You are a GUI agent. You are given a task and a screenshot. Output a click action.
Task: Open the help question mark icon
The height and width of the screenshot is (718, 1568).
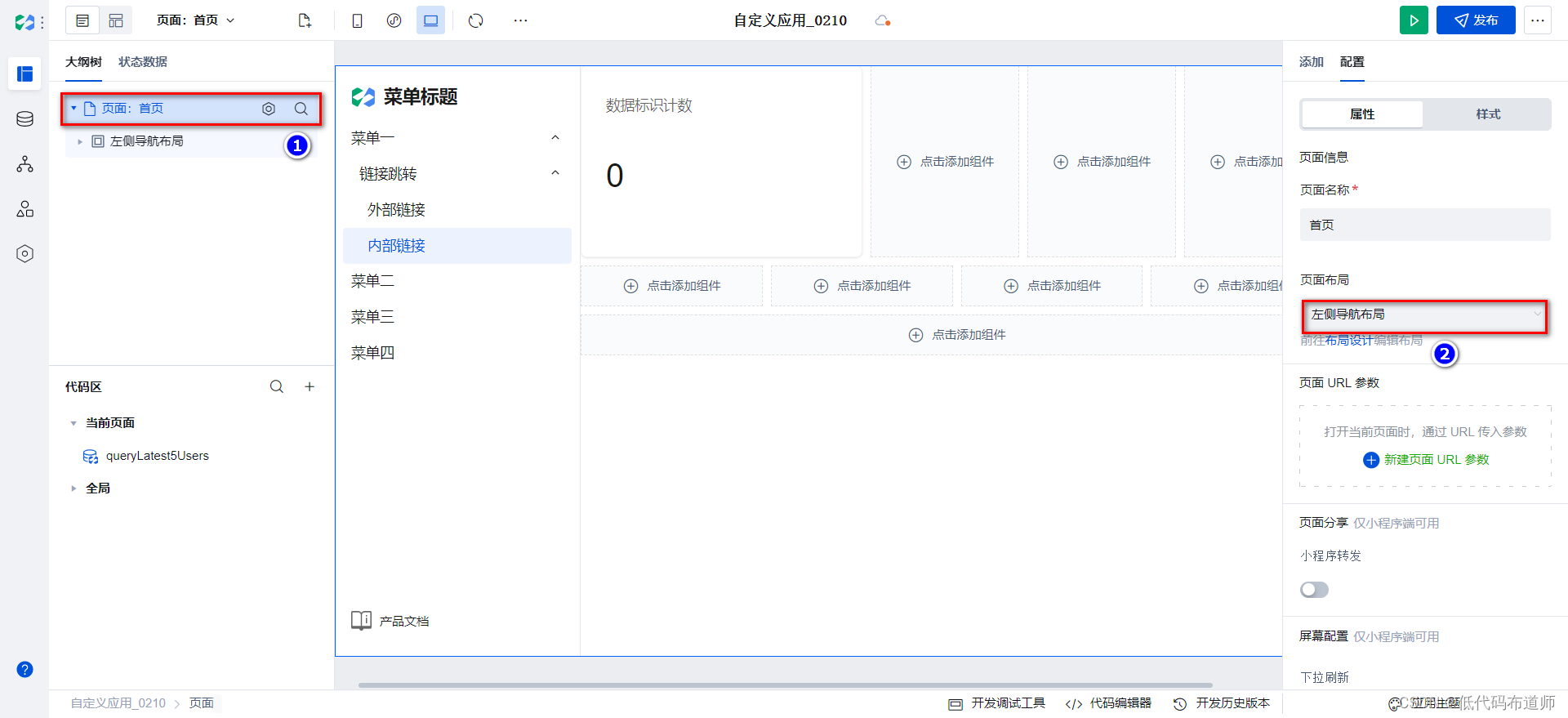click(x=24, y=670)
